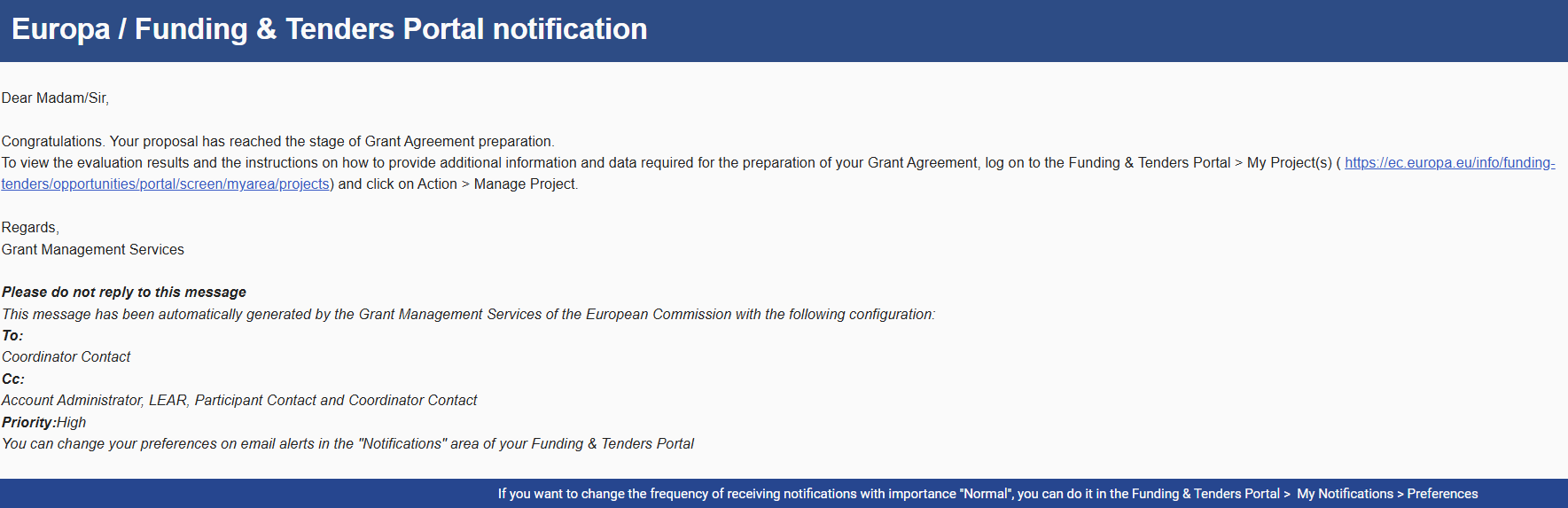Click 'Grant Agreement preparation' text
The image size is (1568, 508).
tap(459, 142)
